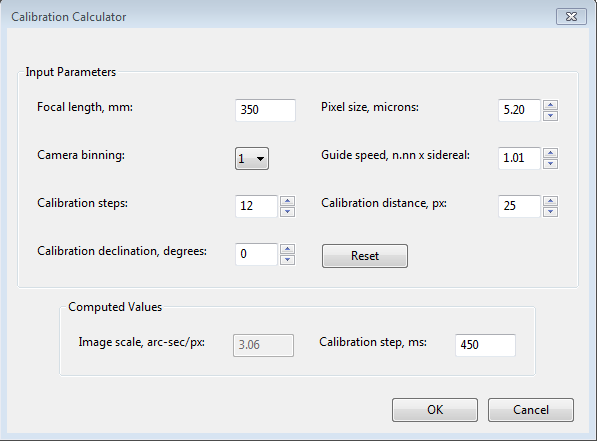Increase Calibration declination using up arrow
The image size is (600, 441).
pos(287,249)
